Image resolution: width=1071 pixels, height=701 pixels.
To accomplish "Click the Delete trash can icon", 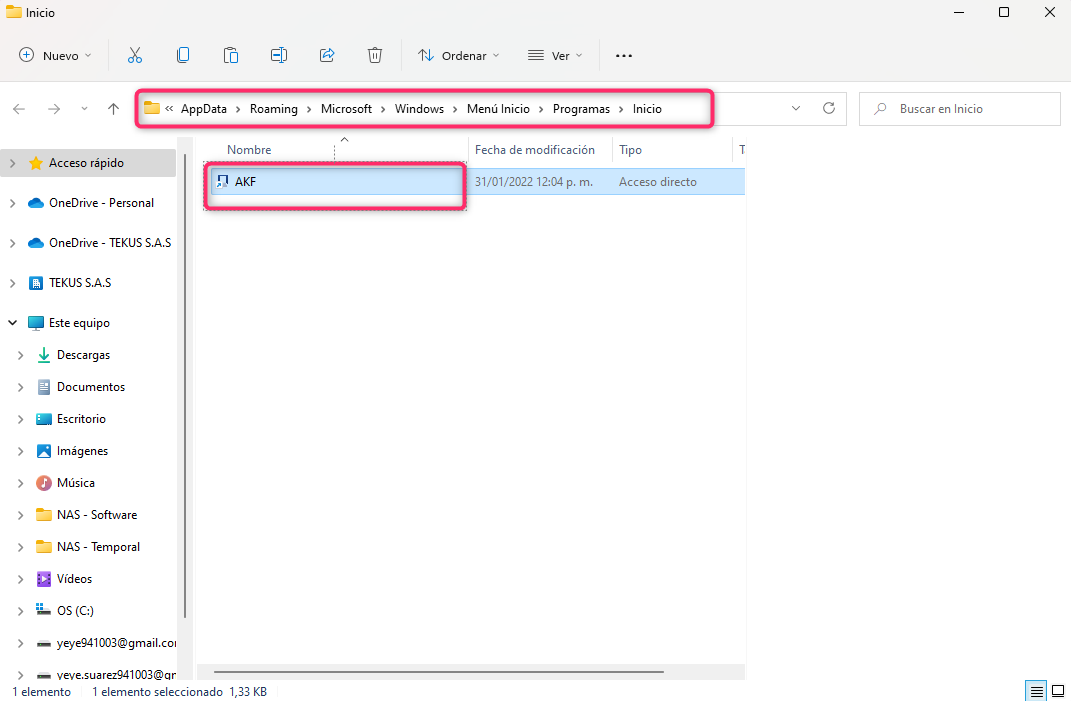I will click(x=375, y=56).
